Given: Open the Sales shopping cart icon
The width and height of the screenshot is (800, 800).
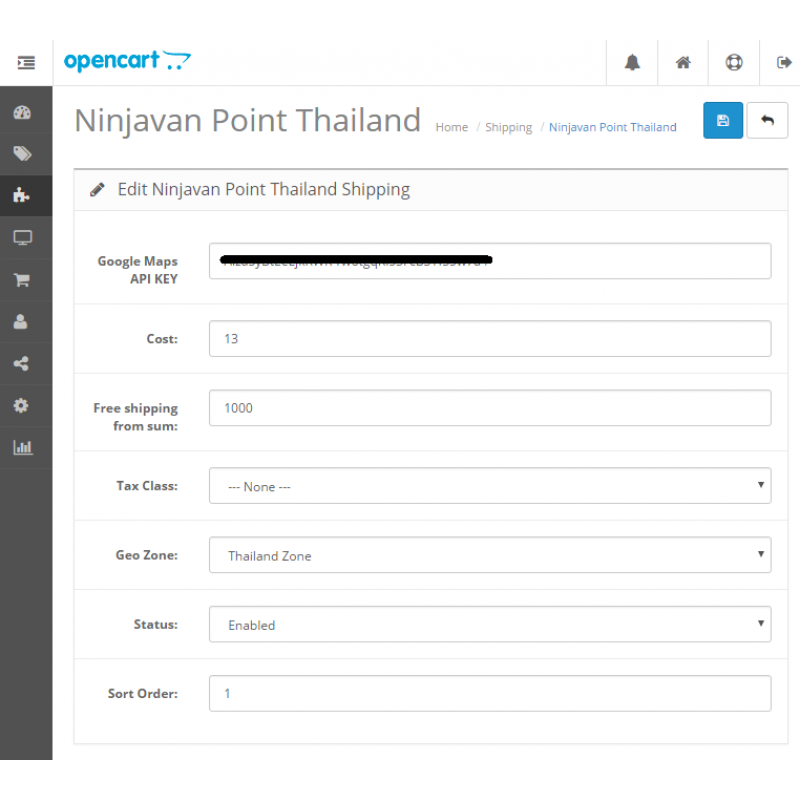Looking at the screenshot, I should [x=22, y=280].
